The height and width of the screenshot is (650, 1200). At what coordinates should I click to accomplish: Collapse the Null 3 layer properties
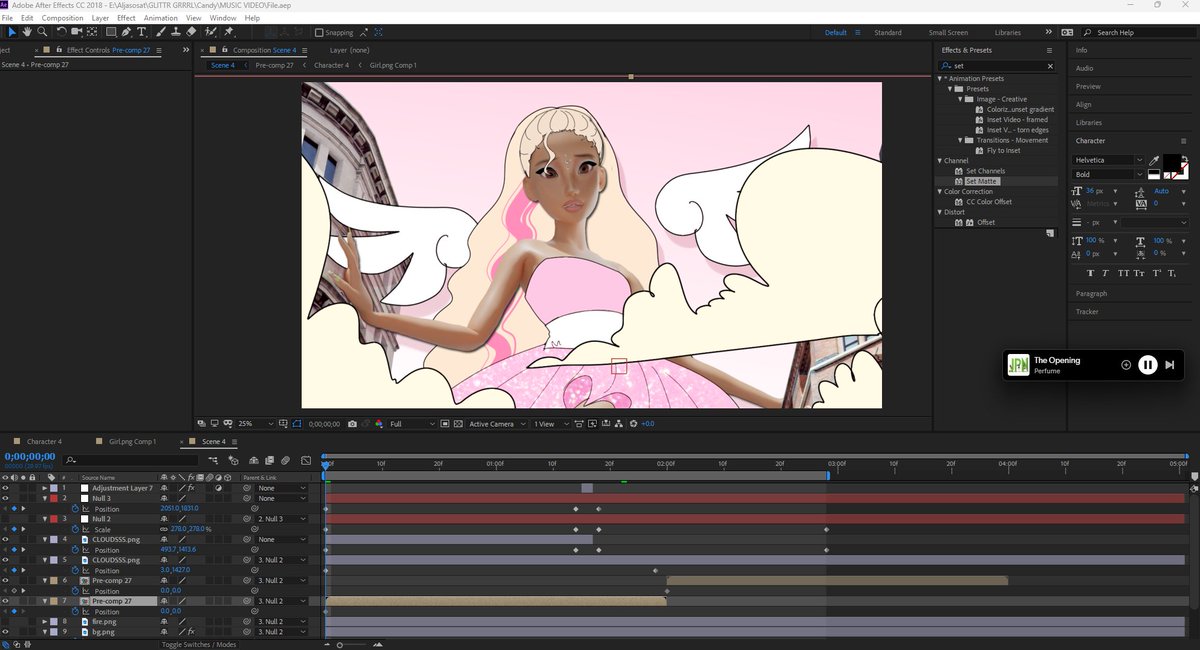[45, 498]
